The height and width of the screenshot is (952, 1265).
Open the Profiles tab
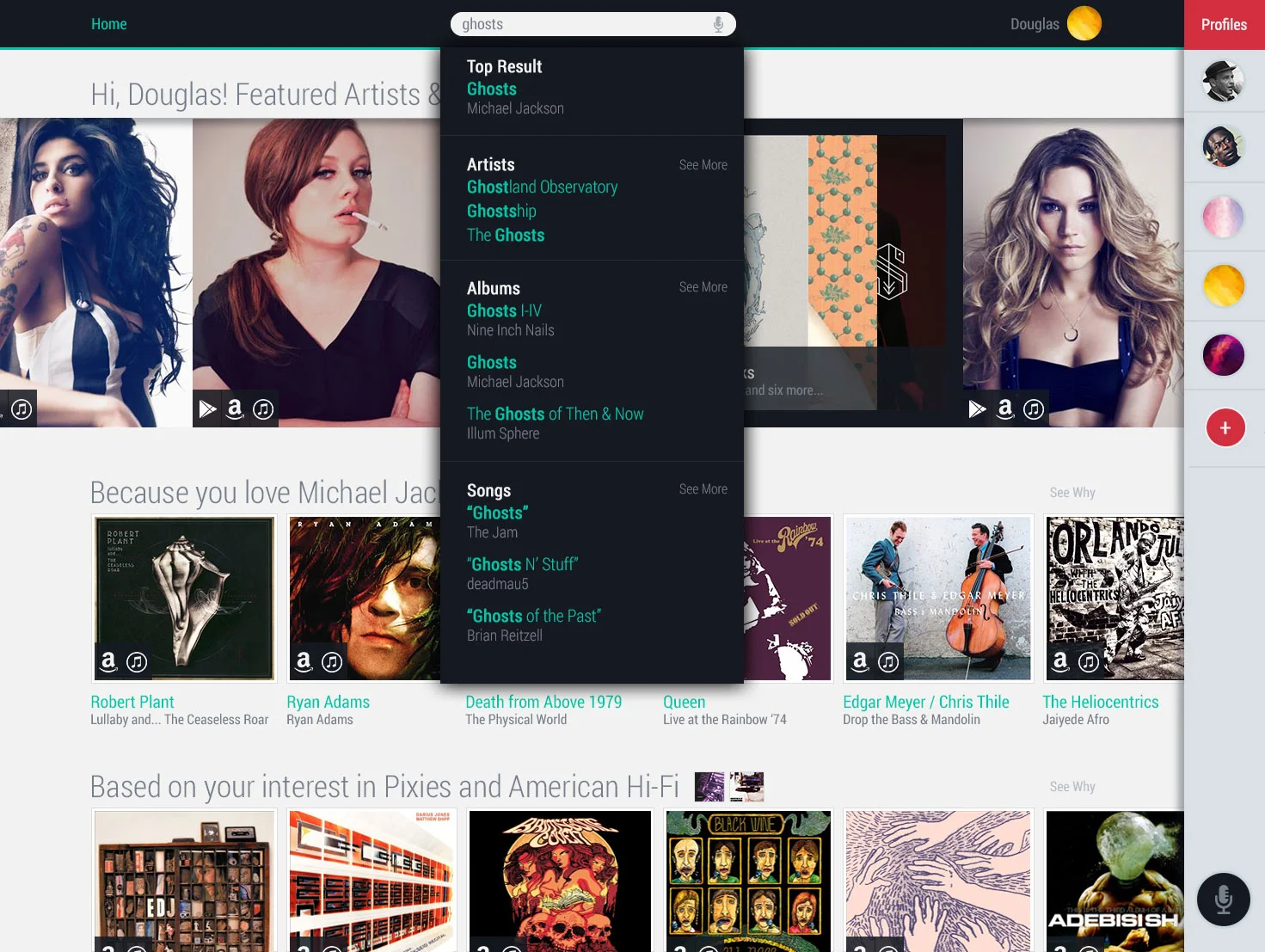coord(1224,24)
